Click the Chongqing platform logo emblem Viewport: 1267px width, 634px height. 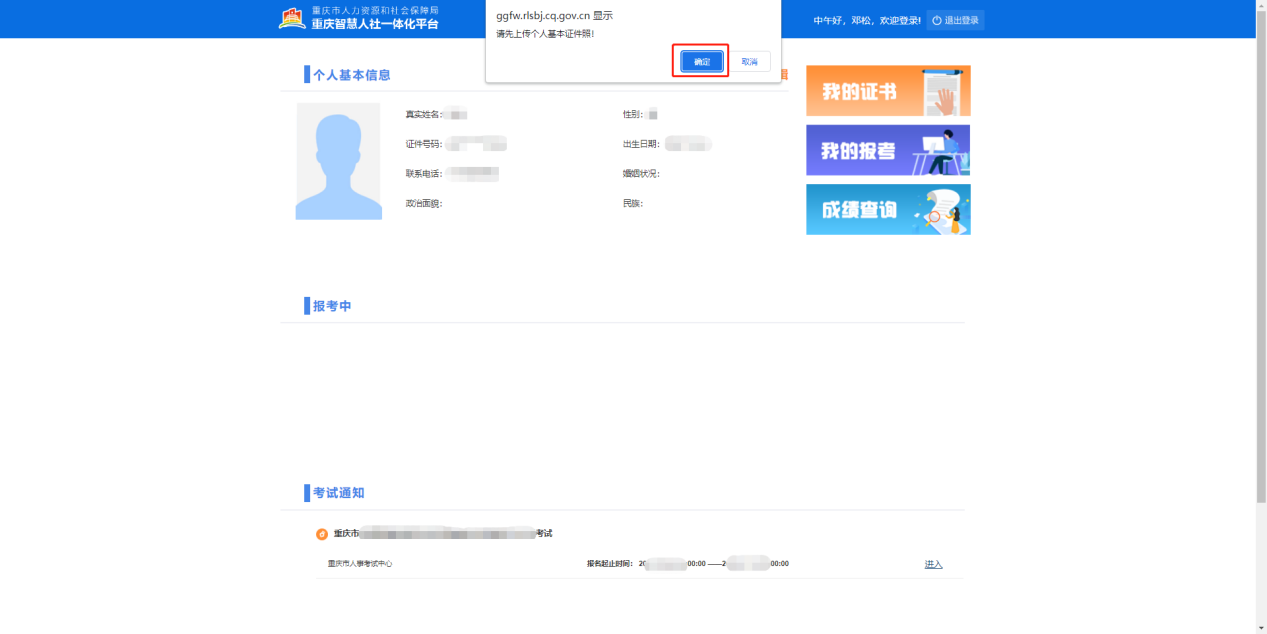point(292,18)
